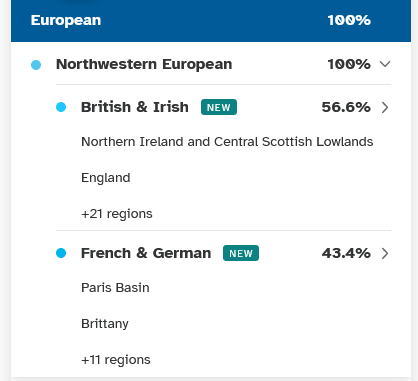
Task: Click the 56.6% British & Irish percentage
Action: click(x=346, y=107)
